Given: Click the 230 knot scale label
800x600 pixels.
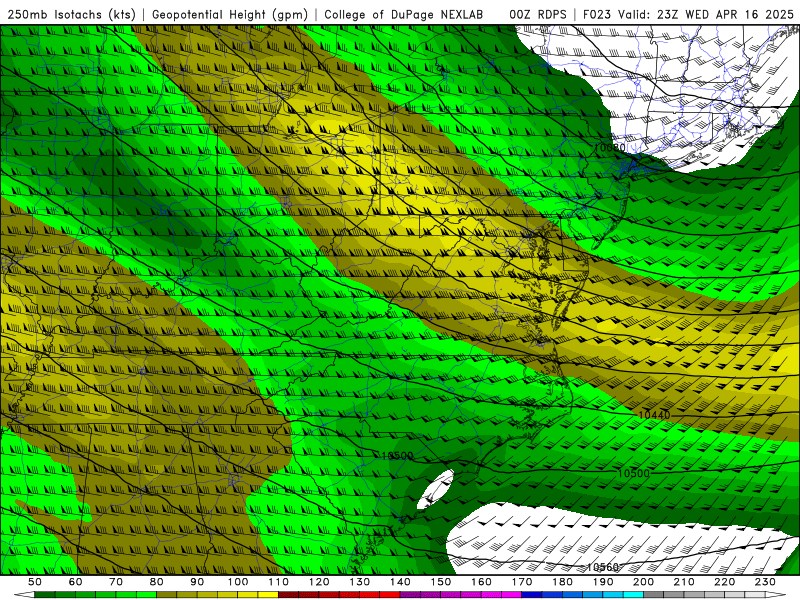Looking at the screenshot, I should coord(765,582).
